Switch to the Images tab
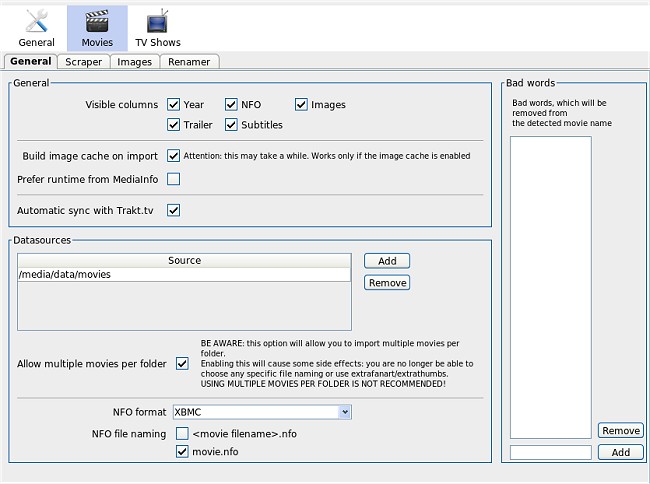This screenshot has width=650, height=484. click(134, 62)
